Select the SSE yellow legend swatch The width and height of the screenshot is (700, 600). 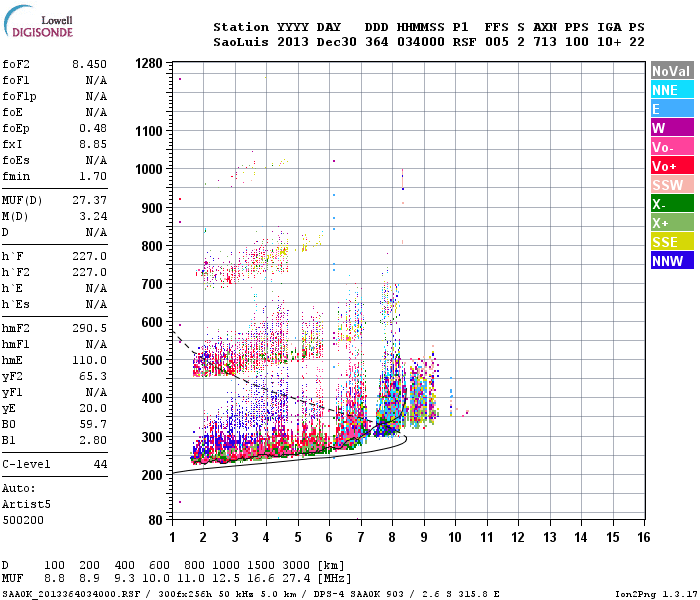click(672, 242)
